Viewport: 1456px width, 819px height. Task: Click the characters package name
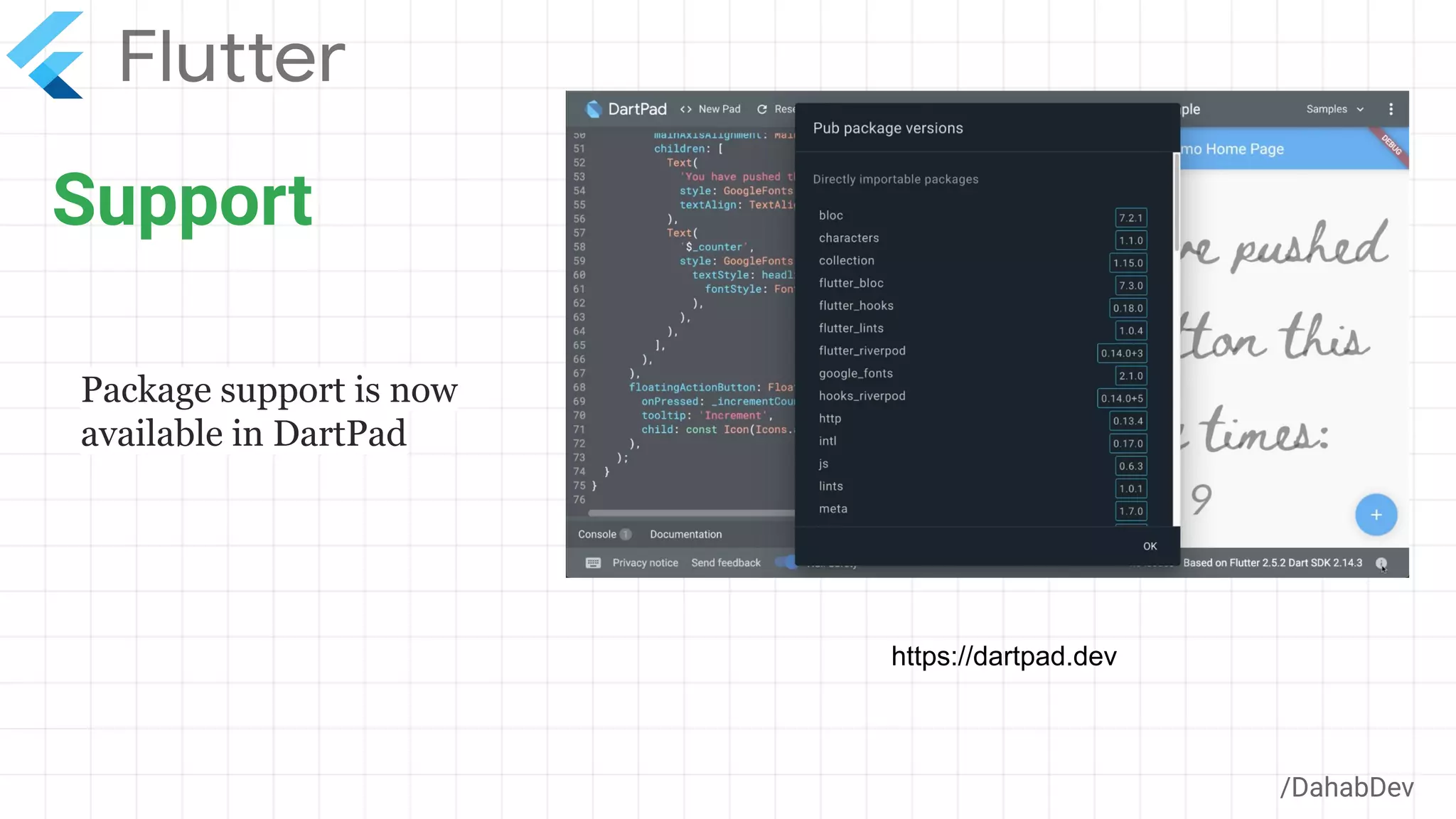(x=849, y=238)
